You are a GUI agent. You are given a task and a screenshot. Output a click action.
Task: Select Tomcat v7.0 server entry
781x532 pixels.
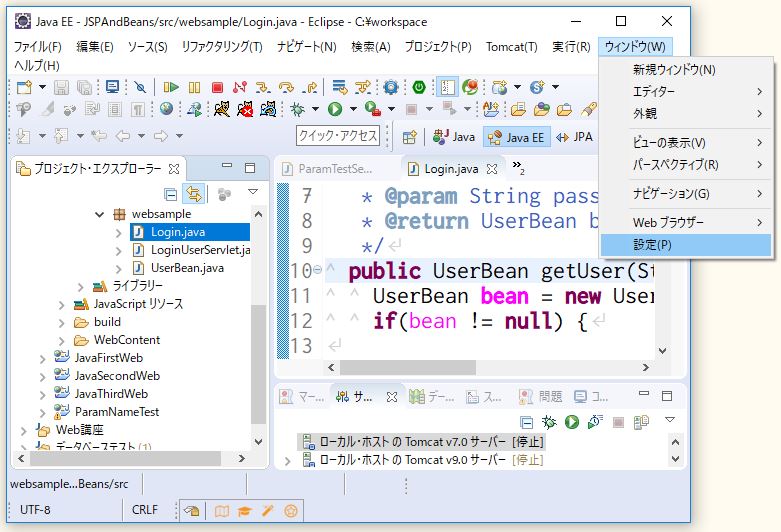tap(423, 442)
